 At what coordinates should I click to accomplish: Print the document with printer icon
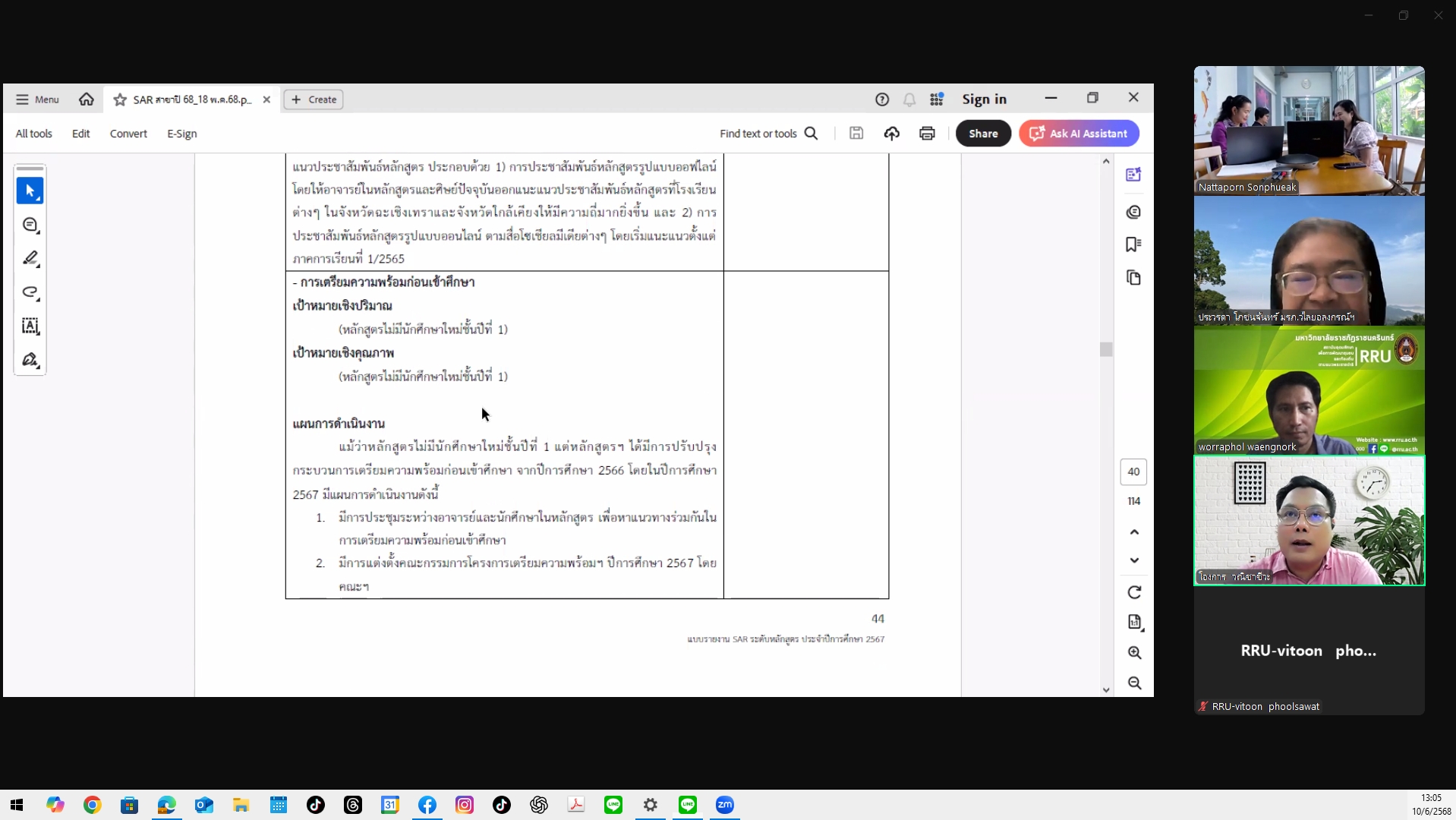point(927,134)
